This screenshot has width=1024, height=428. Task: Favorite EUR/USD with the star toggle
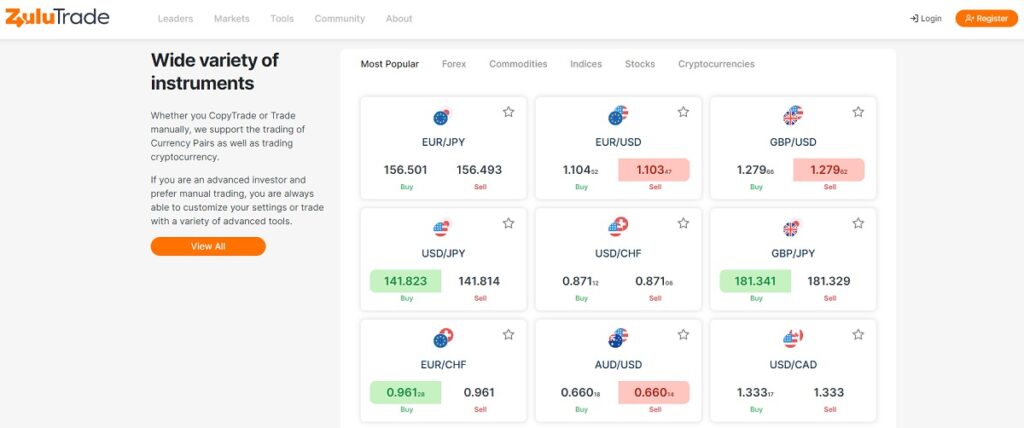(683, 112)
